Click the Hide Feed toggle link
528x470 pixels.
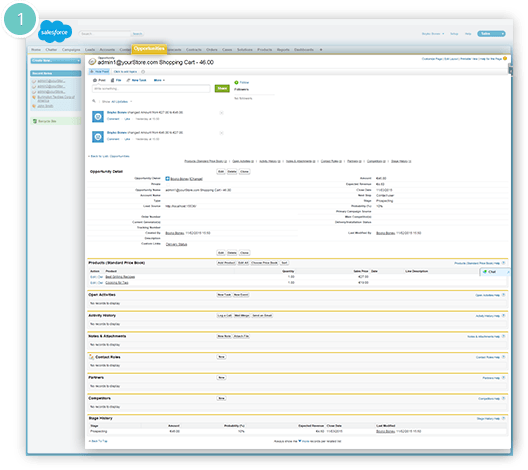[x=99, y=72]
